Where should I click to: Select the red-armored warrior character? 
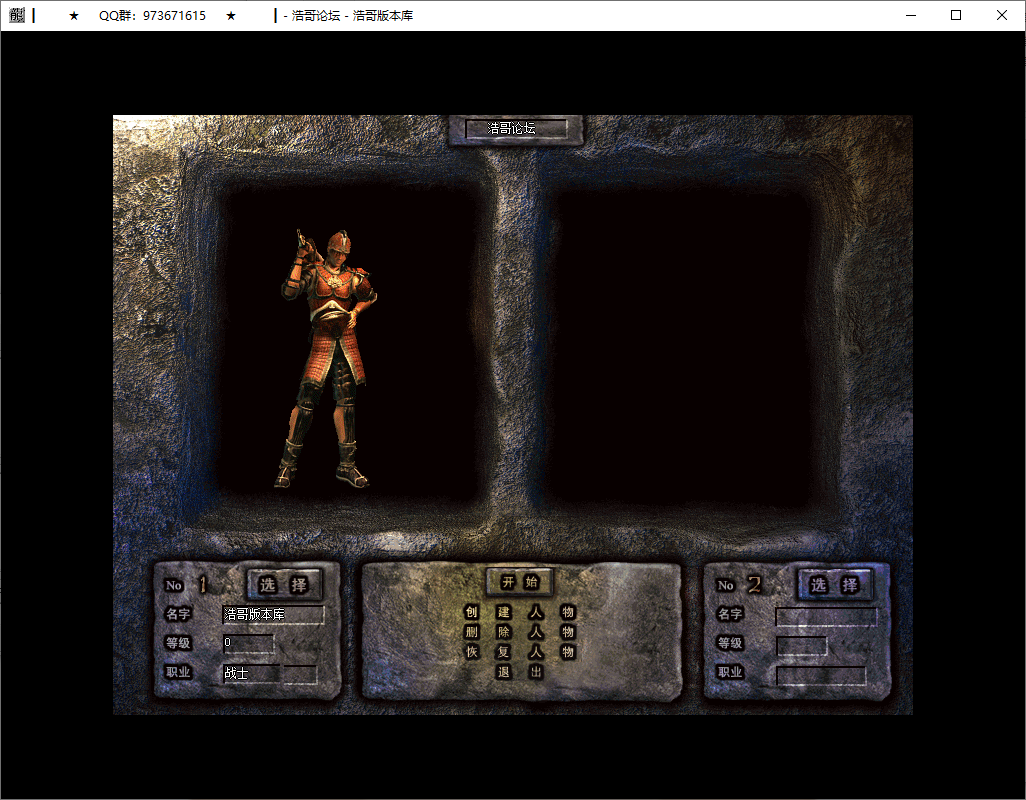click(x=329, y=360)
